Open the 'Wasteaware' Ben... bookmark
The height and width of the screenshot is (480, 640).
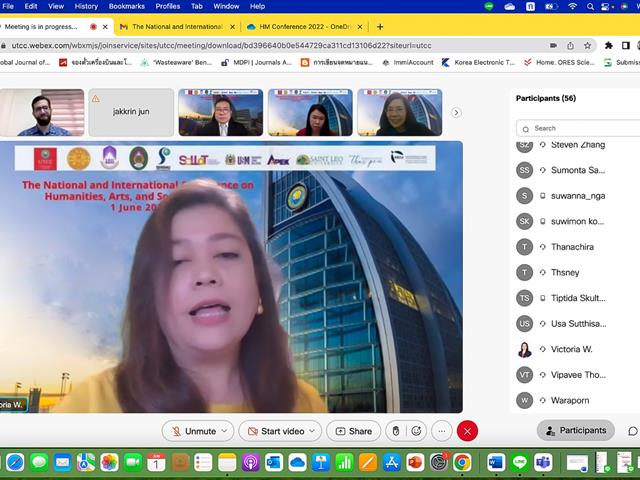176,62
